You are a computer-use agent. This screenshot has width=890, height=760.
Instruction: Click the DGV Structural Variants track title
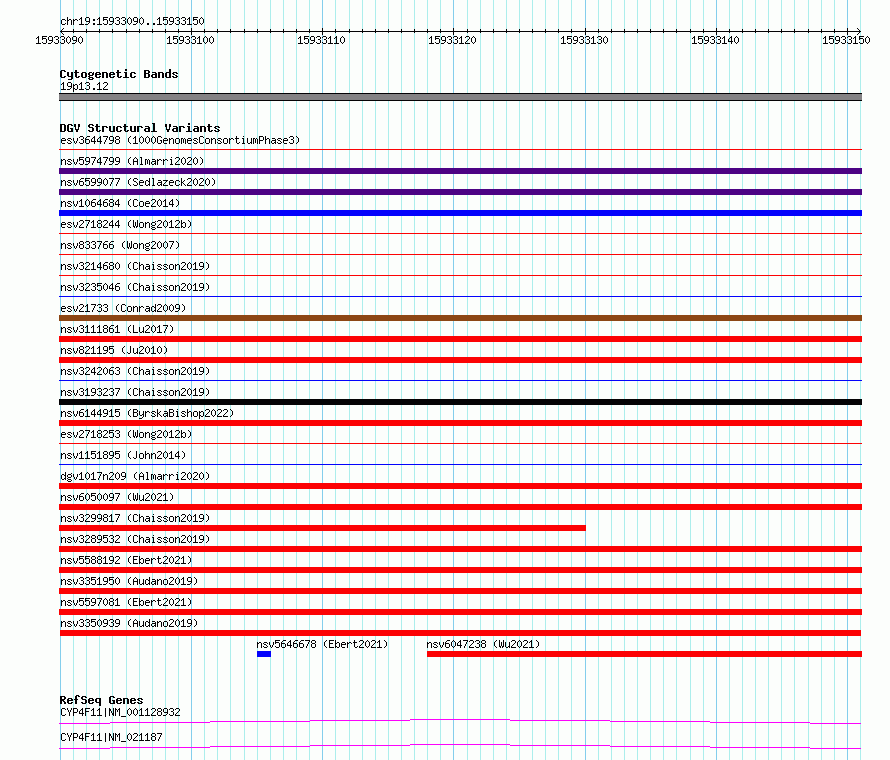click(140, 128)
